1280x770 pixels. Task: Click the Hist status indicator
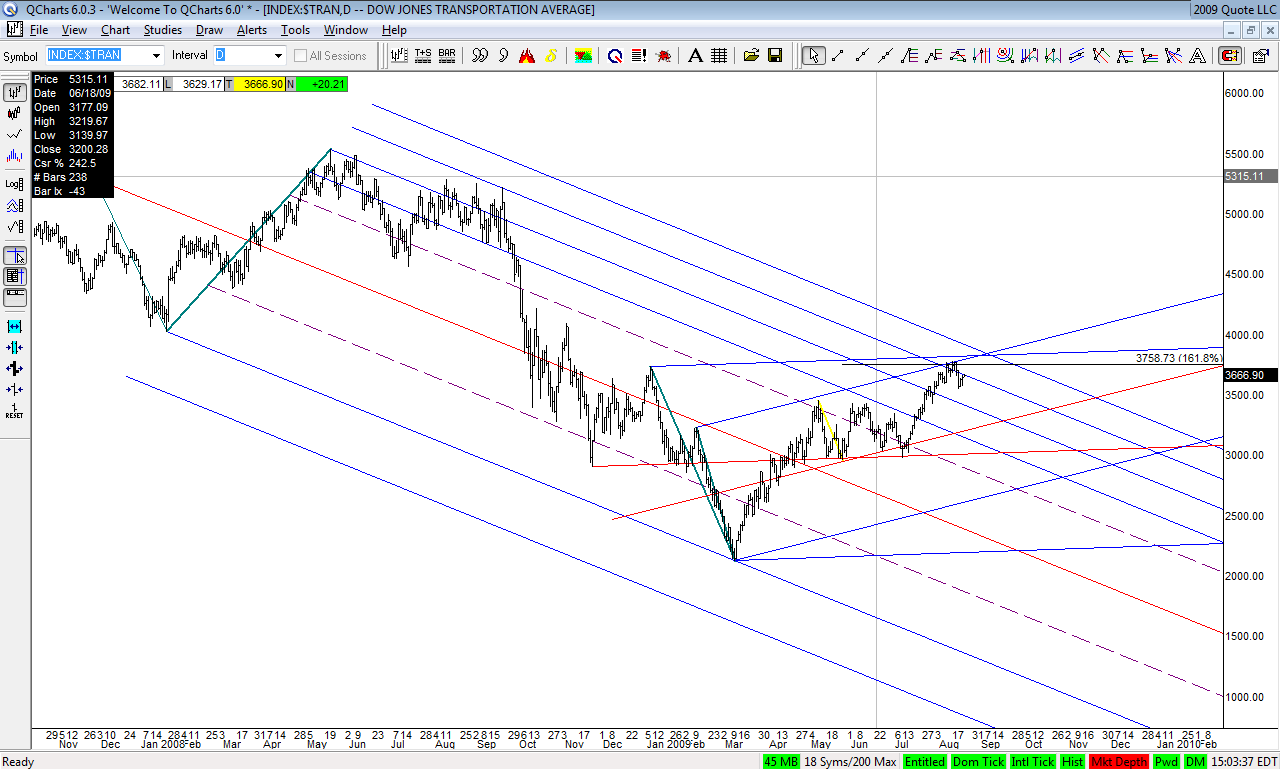coord(1073,762)
